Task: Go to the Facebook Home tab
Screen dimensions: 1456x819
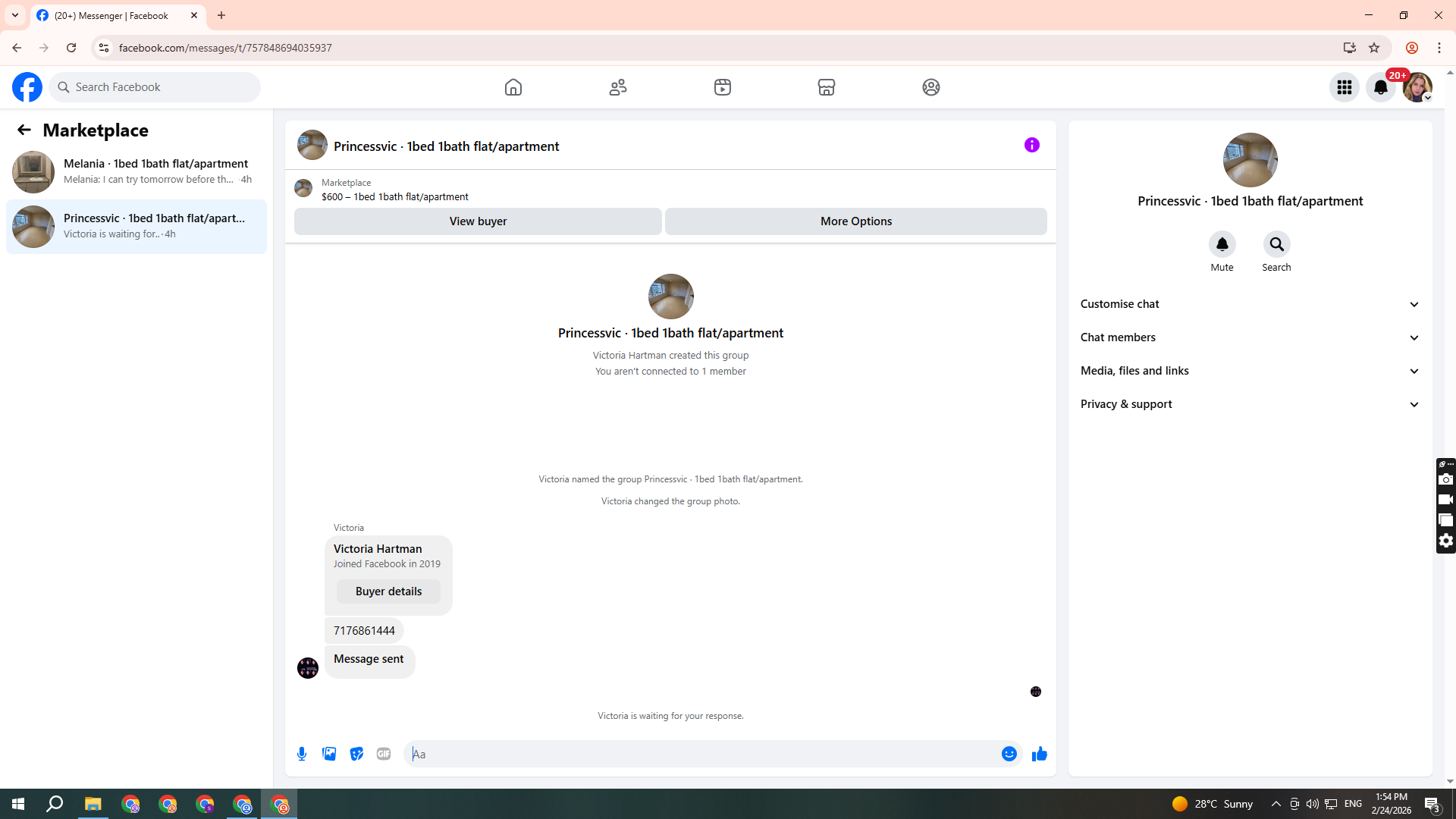Action: (513, 87)
